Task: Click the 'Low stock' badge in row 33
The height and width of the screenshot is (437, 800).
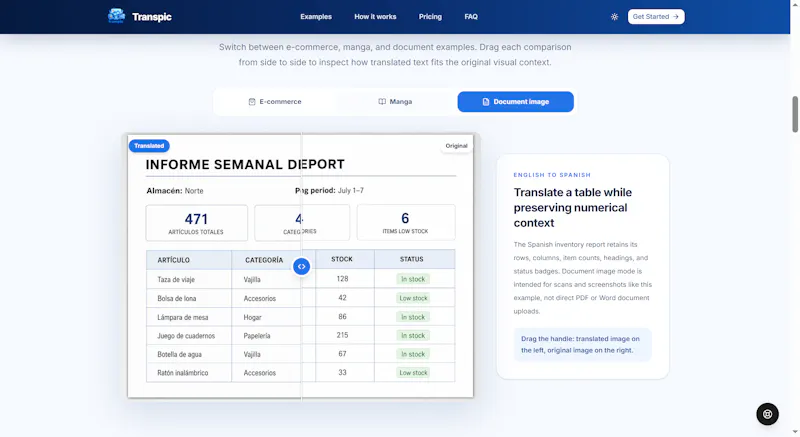Action: 413,373
